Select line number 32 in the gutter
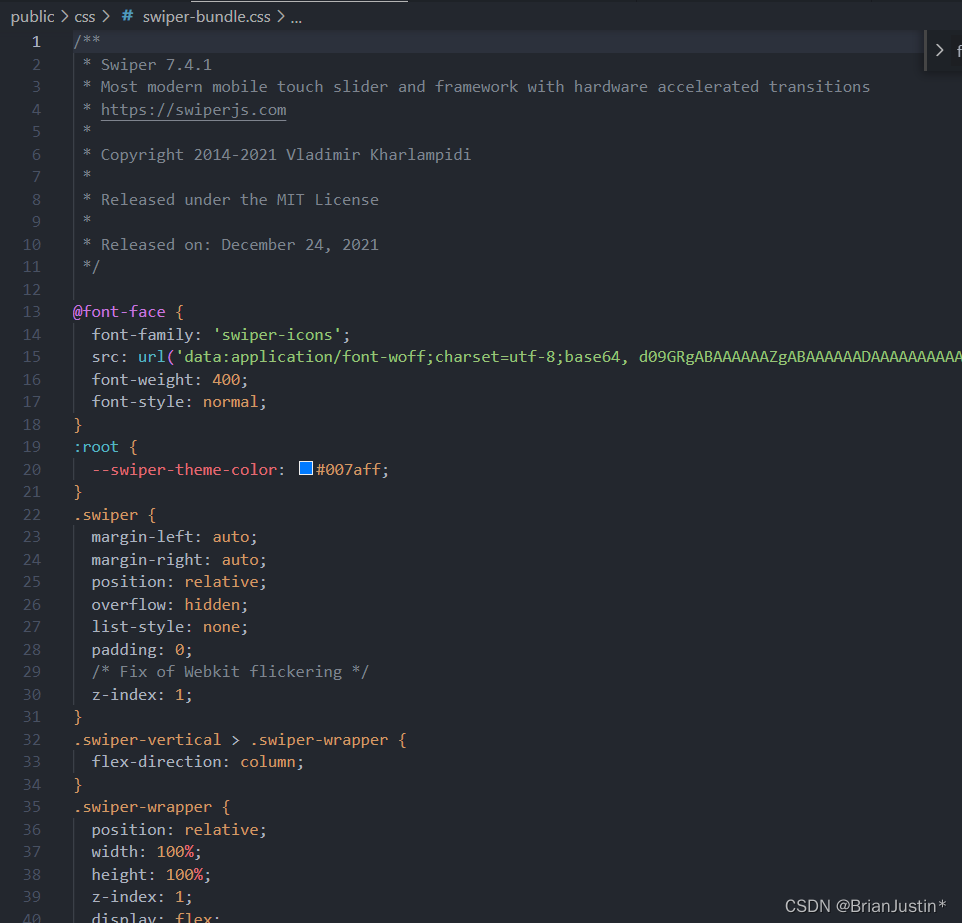 click(31, 739)
